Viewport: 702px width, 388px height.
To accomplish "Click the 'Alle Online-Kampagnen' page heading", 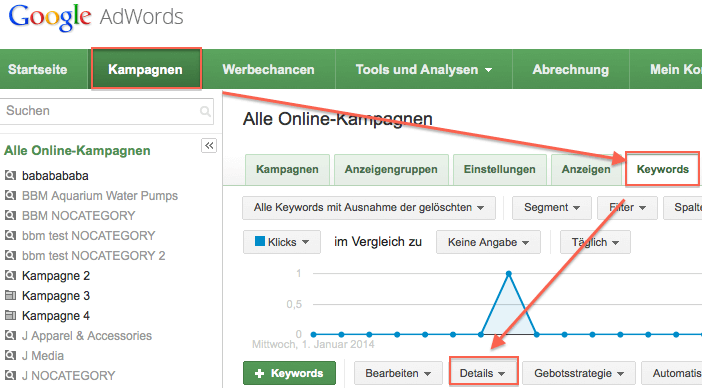I will [x=338, y=119].
